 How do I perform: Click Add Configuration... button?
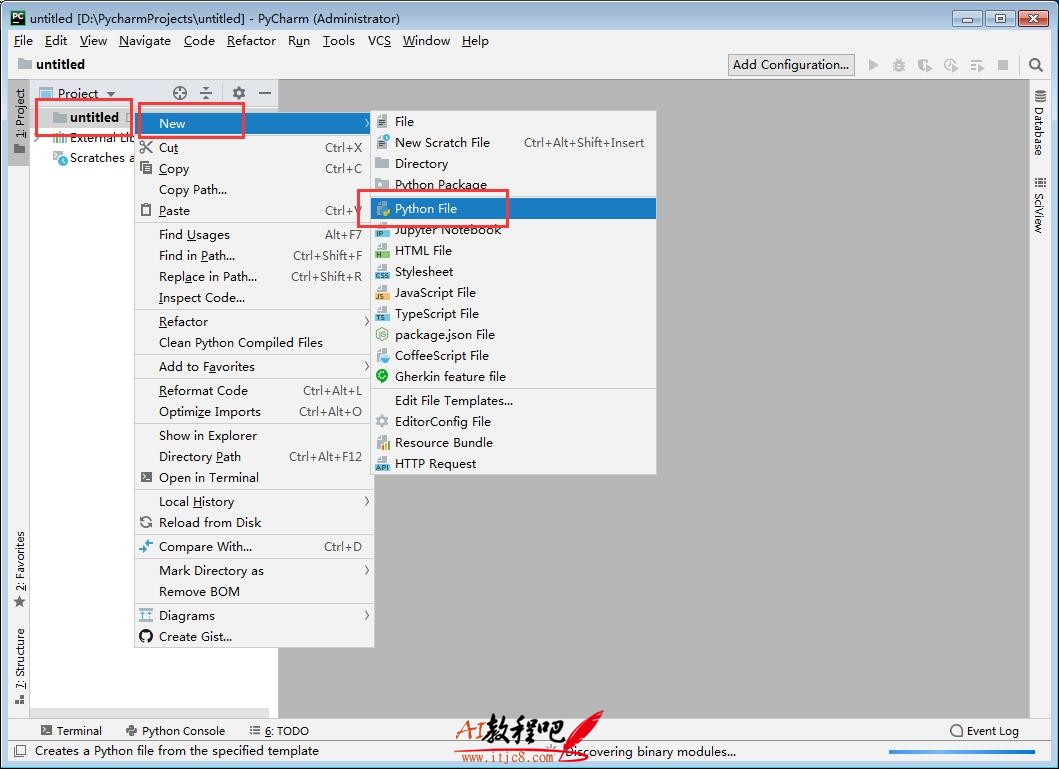coord(791,65)
